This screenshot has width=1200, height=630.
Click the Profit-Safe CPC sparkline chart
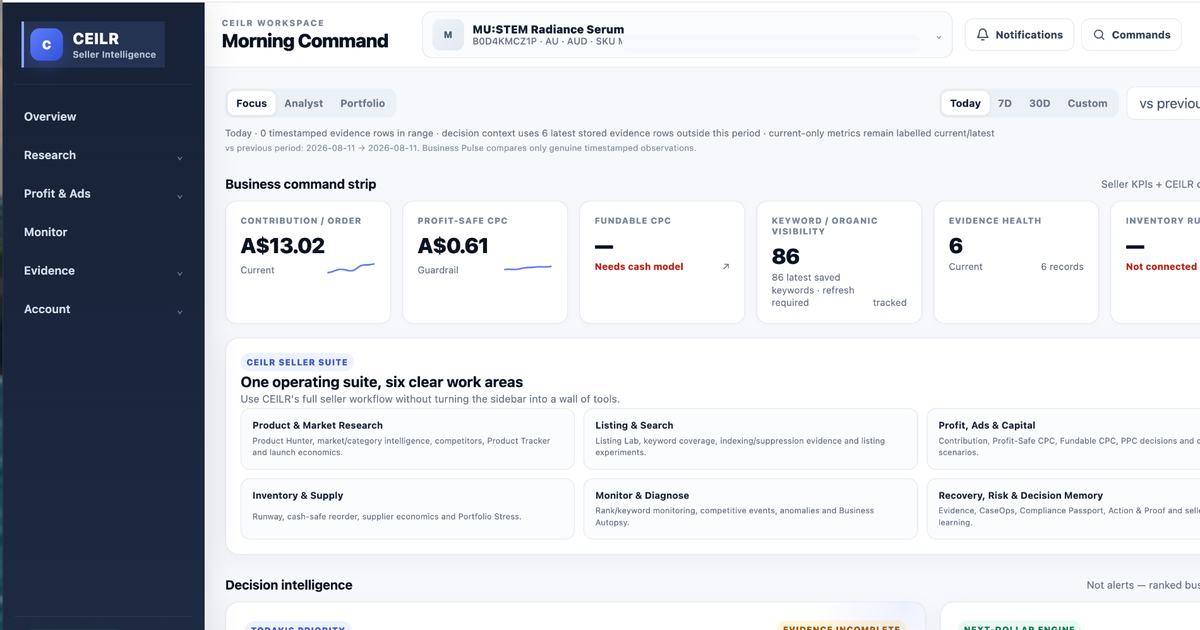tap(528, 268)
